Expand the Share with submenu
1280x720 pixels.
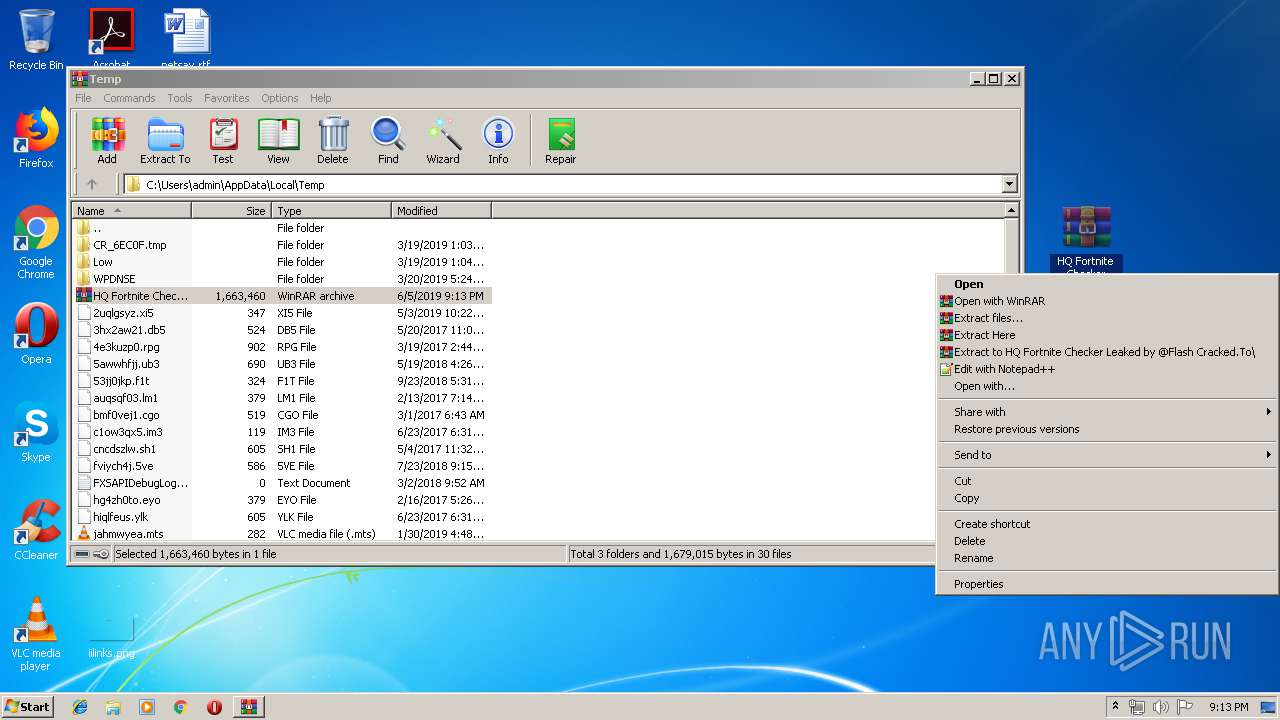1108,412
